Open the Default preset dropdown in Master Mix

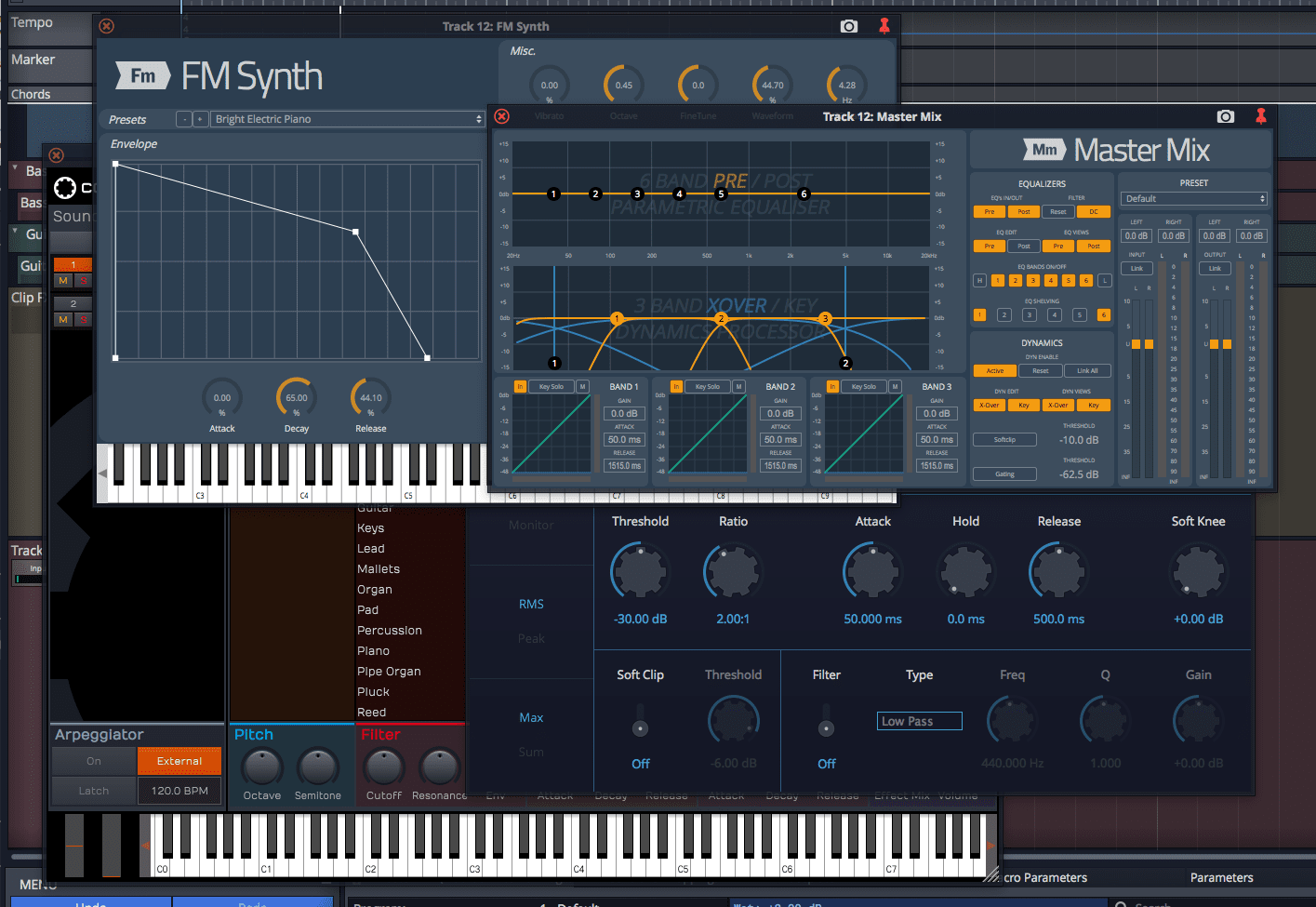1193,198
